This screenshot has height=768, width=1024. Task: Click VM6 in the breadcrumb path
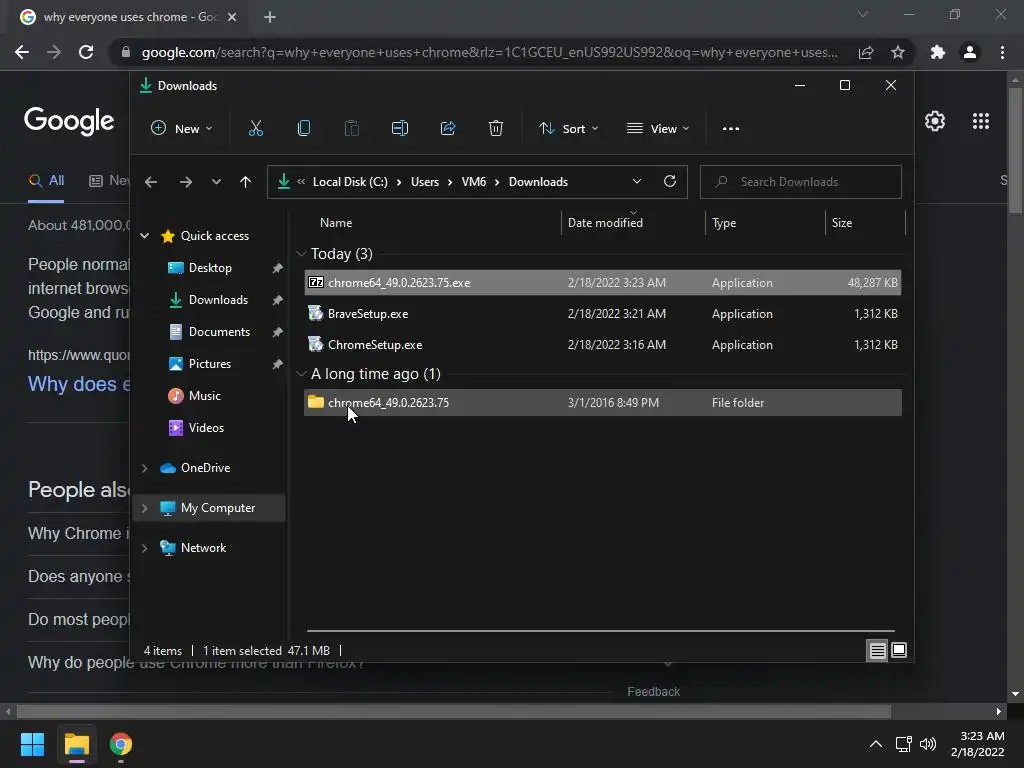(473, 182)
